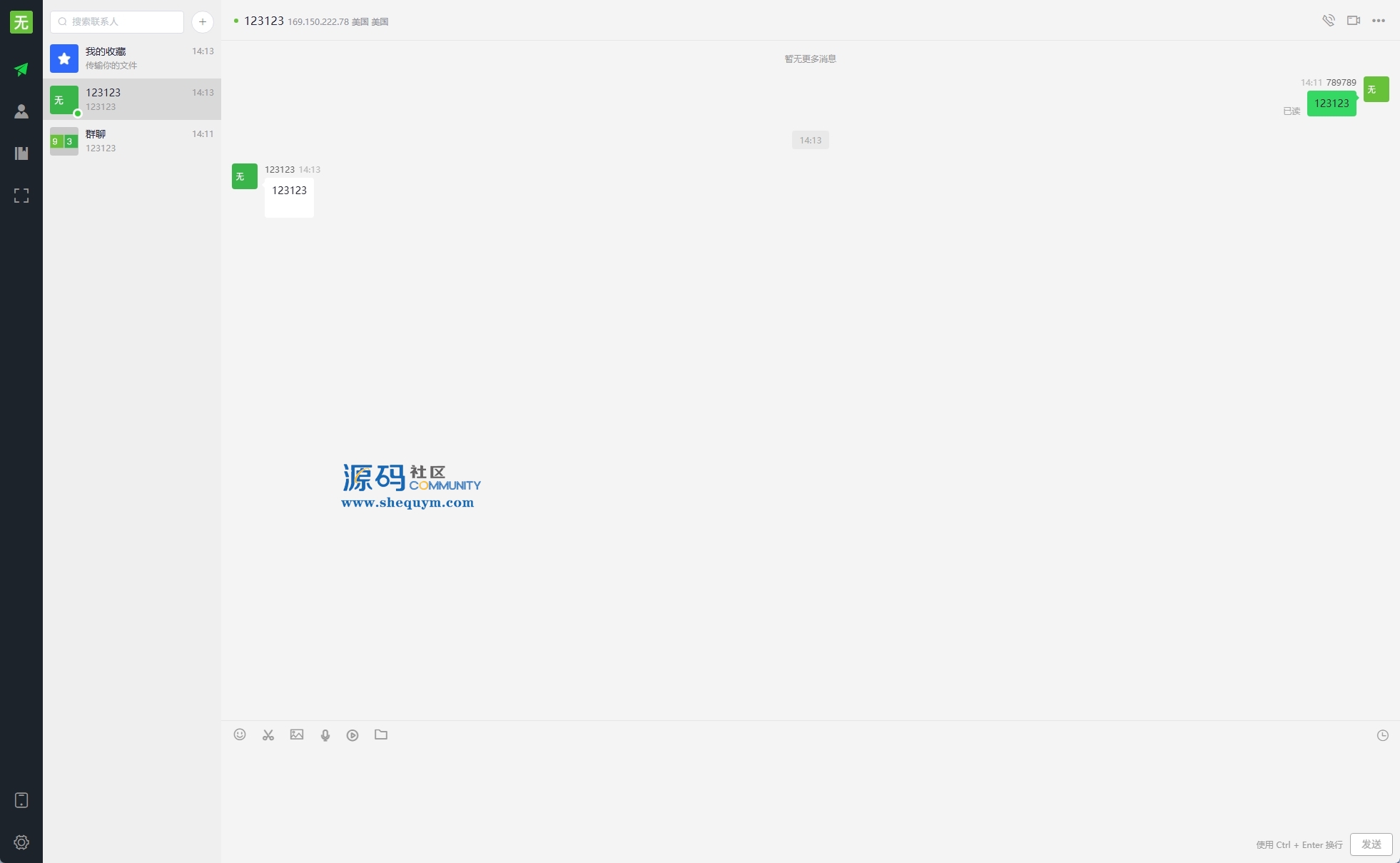Open the emoji picker
Screen dimensions: 1400x863
[240, 735]
